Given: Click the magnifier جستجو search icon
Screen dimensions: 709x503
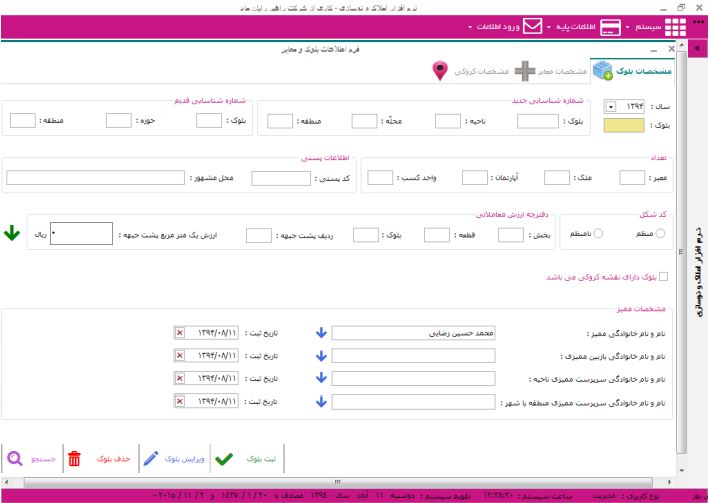Looking at the screenshot, I should click(15, 459).
